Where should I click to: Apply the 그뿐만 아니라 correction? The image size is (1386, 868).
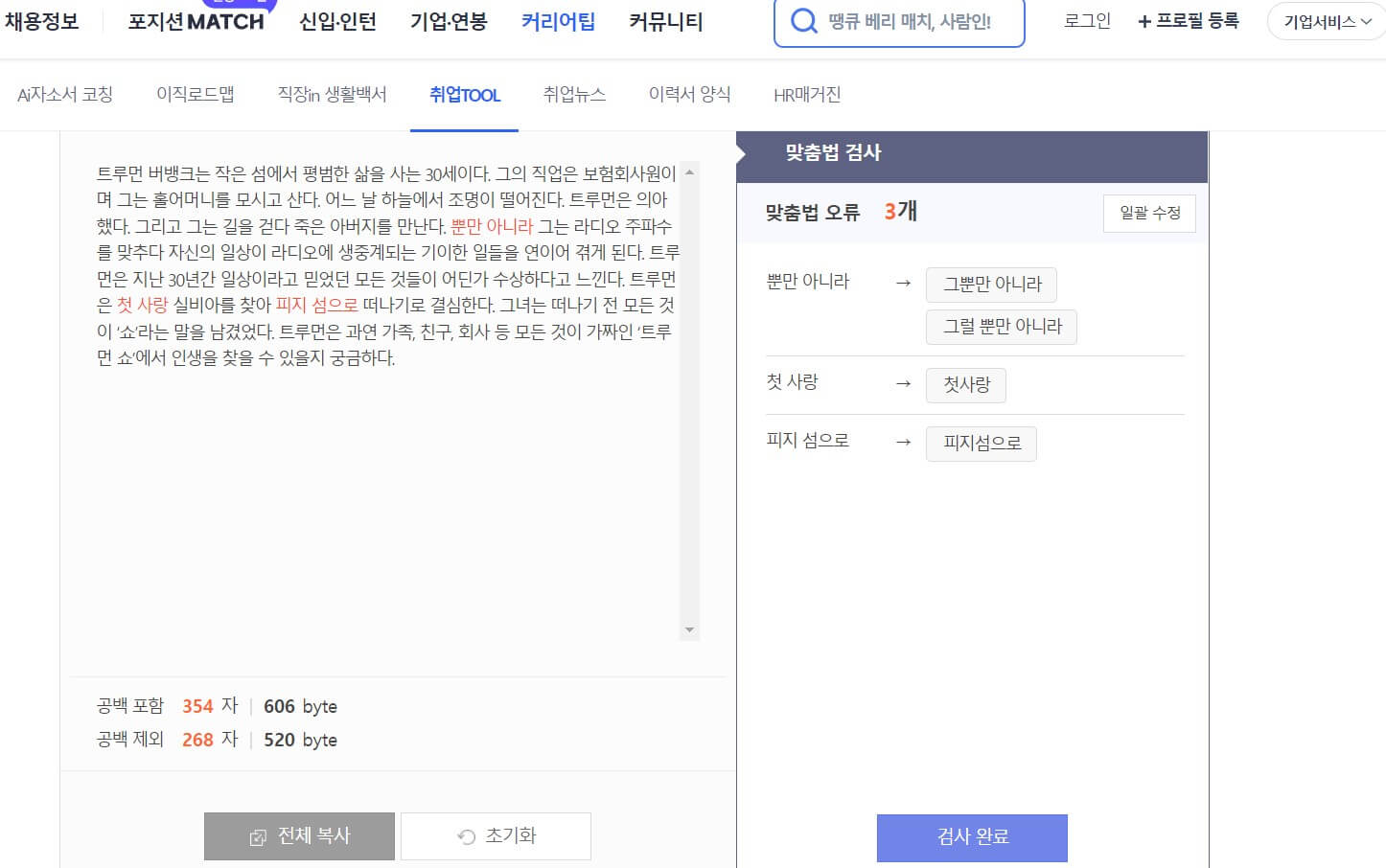[991, 285]
